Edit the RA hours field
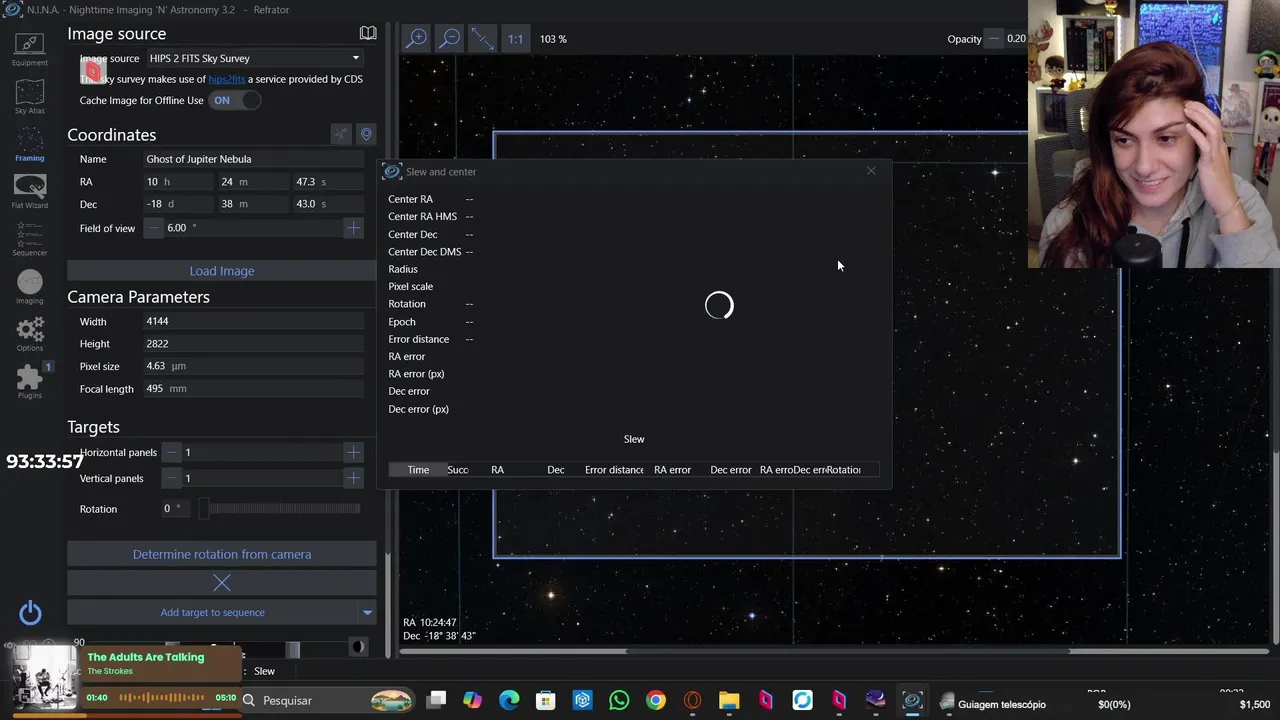The image size is (1280, 720). coord(179,182)
